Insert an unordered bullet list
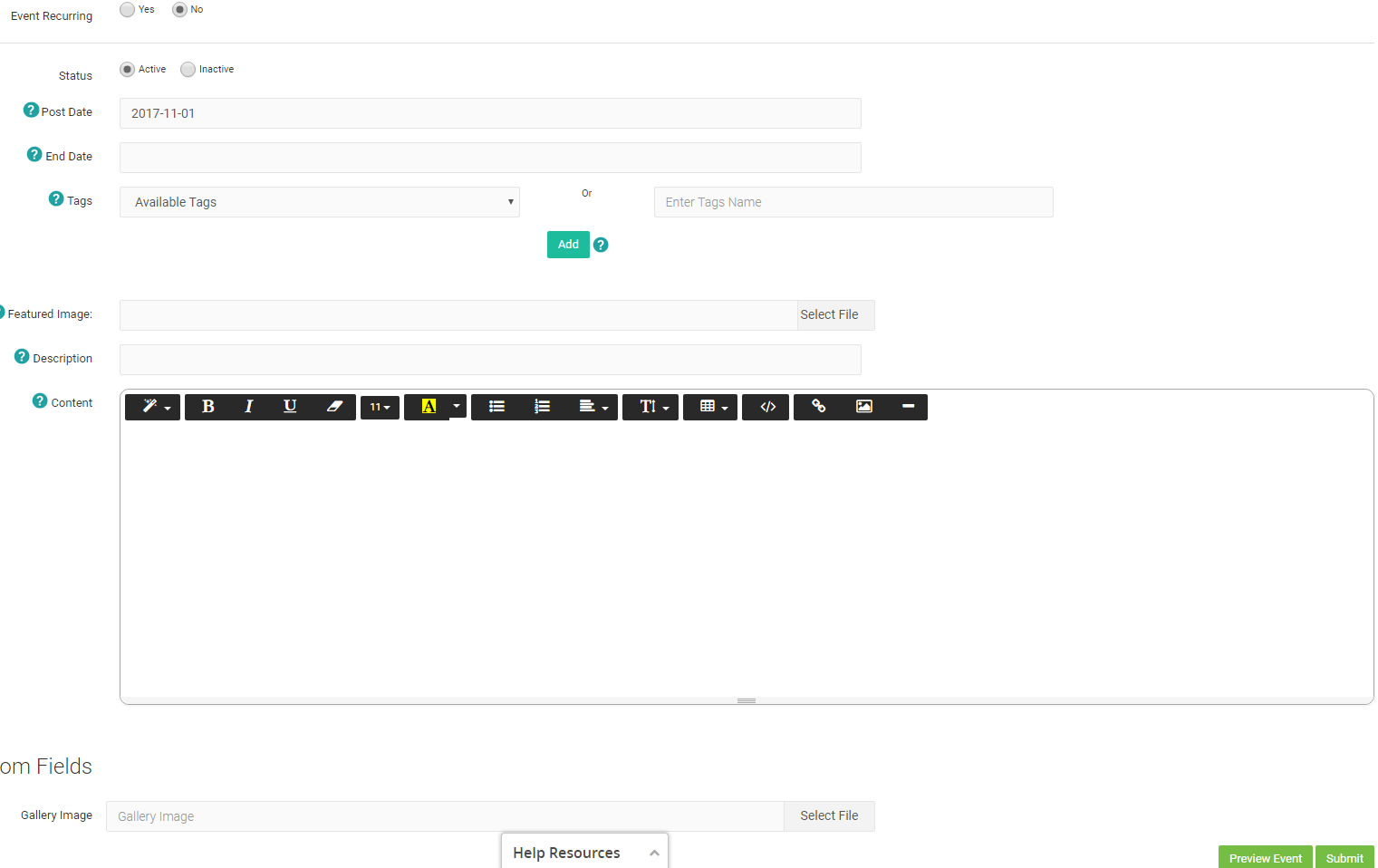Viewport: 1378px width, 868px height. pos(496,407)
